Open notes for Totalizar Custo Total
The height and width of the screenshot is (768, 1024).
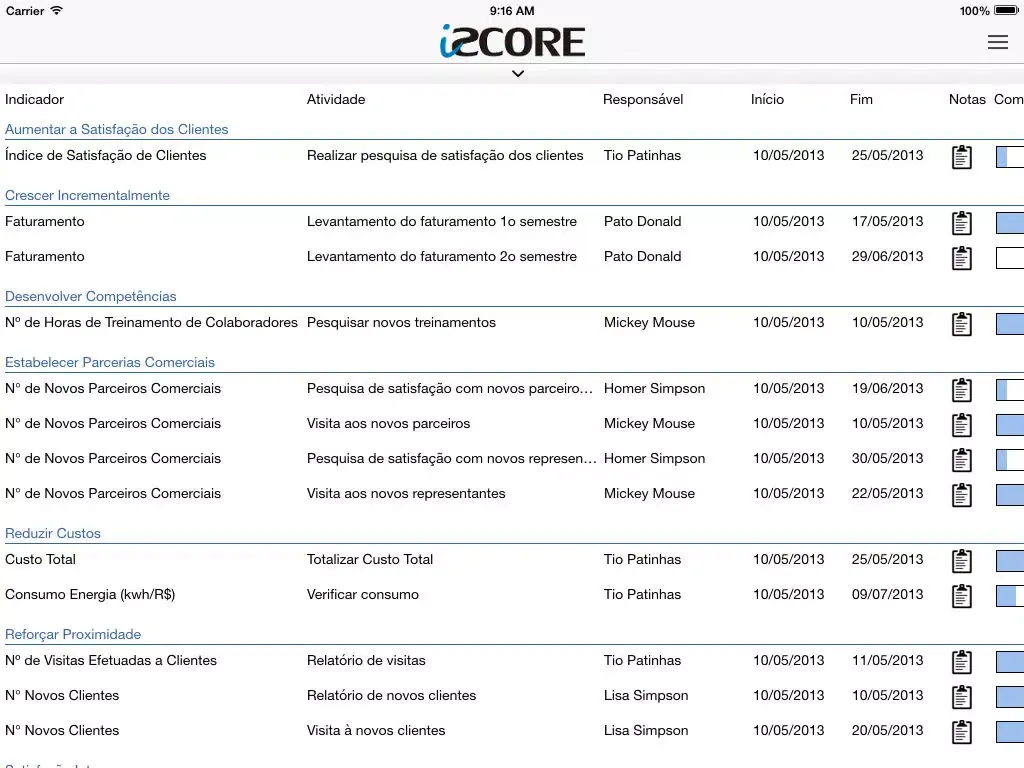(961, 561)
